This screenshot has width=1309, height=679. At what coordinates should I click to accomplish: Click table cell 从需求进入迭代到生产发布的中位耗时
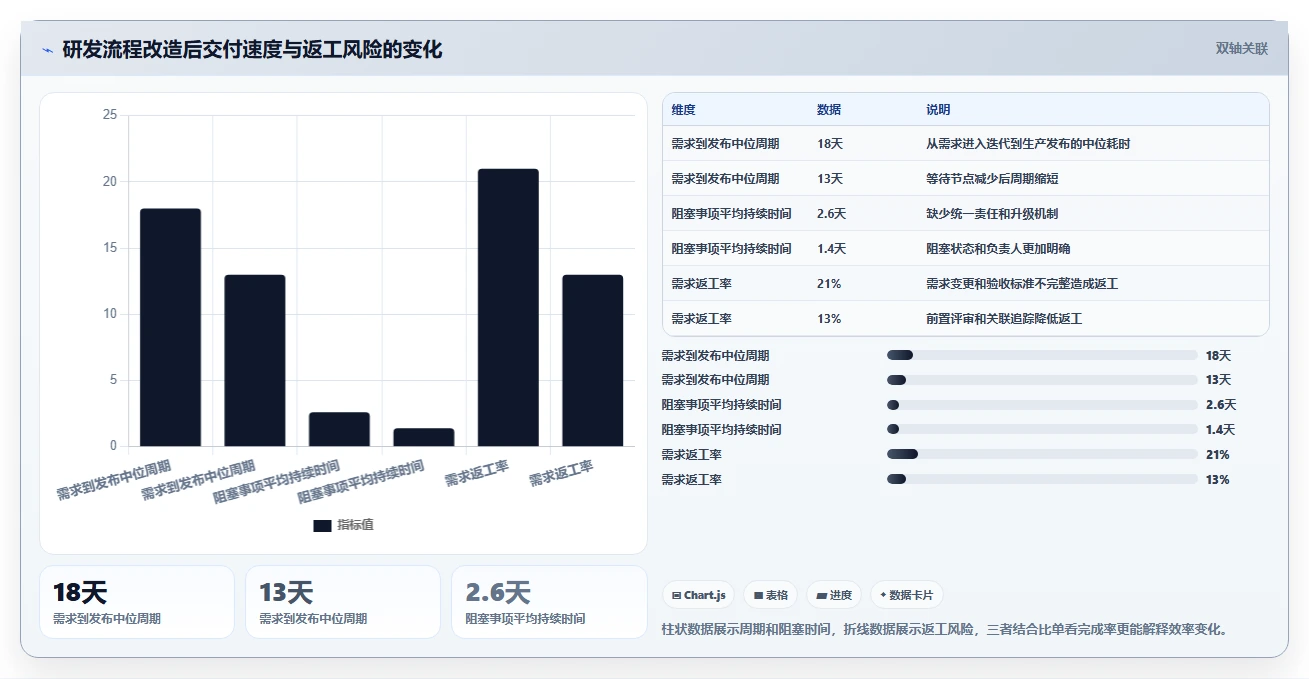click(x=1028, y=144)
